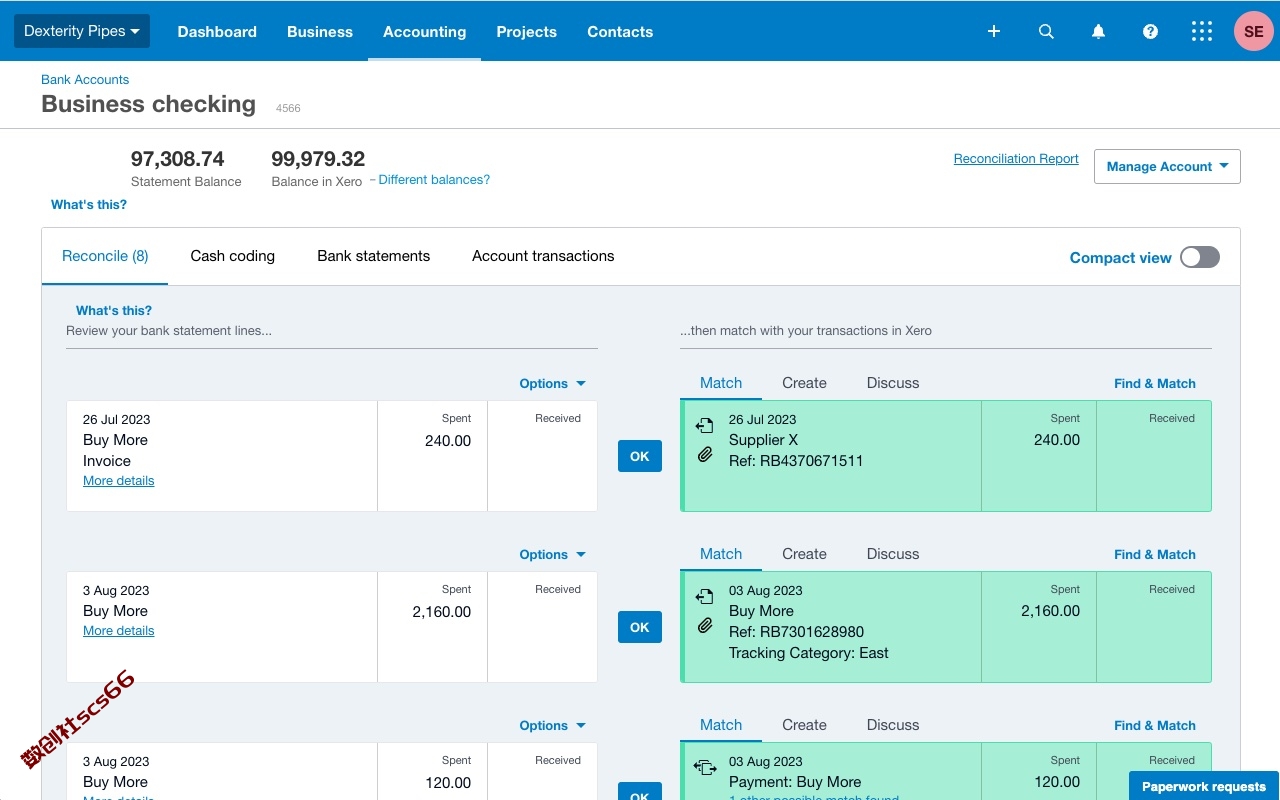Screen dimensions: 1280x800
Task: Switch to the Account transactions tab
Action: (x=543, y=256)
